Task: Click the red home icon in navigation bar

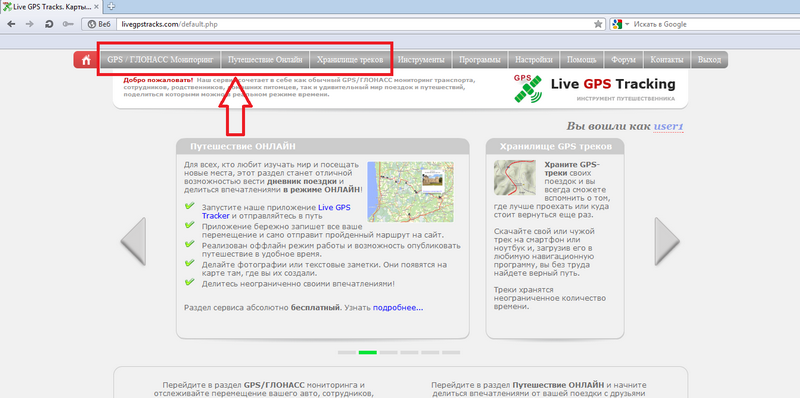Action: pos(86,60)
